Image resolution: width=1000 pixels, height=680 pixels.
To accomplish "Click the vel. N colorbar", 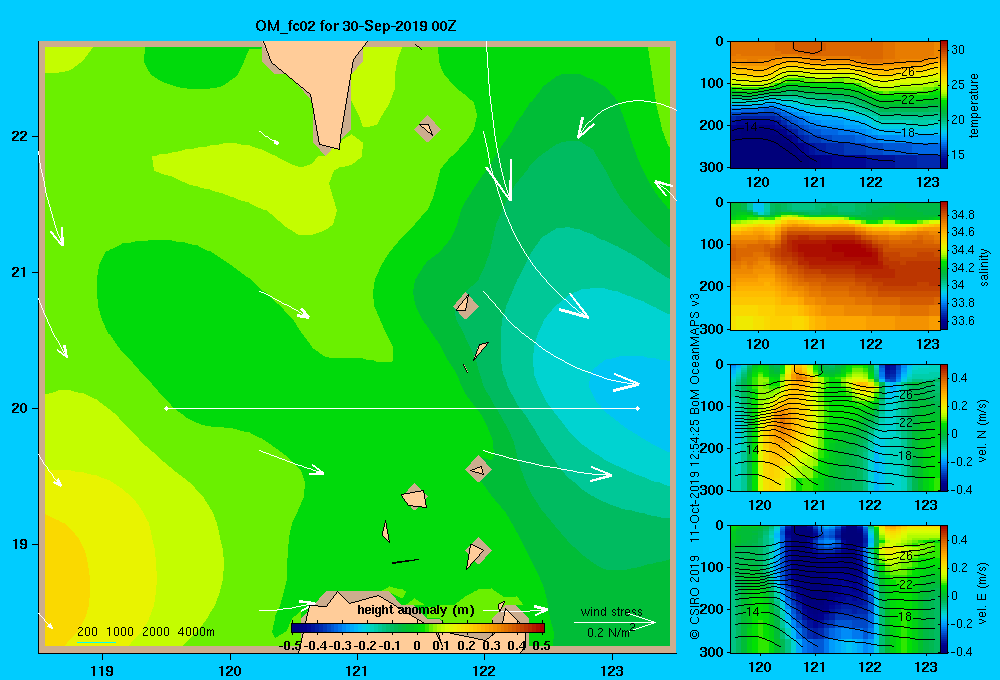I will coord(944,427).
